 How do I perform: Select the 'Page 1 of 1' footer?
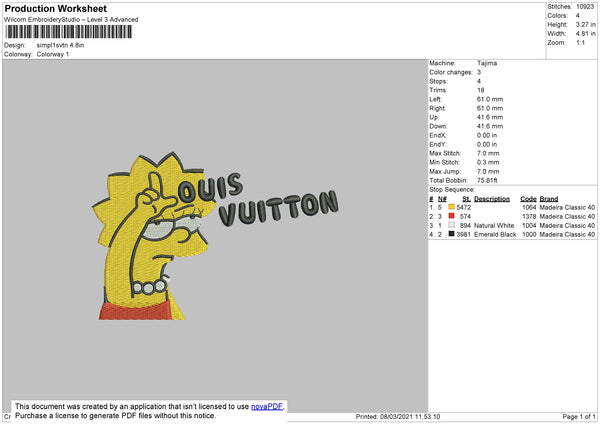click(579, 416)
